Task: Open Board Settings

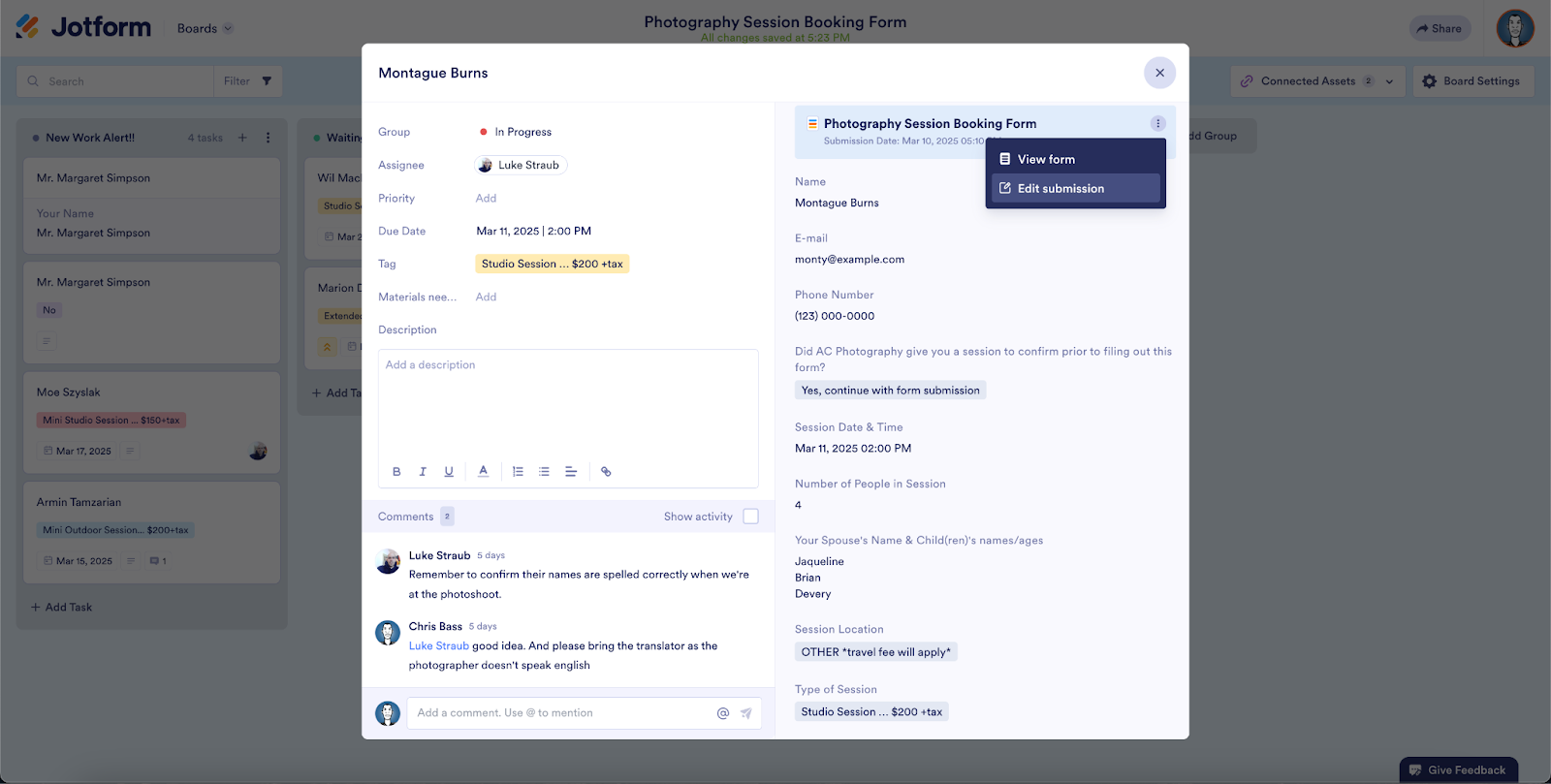Action: pyautogui.click(x=1472, y=81)
